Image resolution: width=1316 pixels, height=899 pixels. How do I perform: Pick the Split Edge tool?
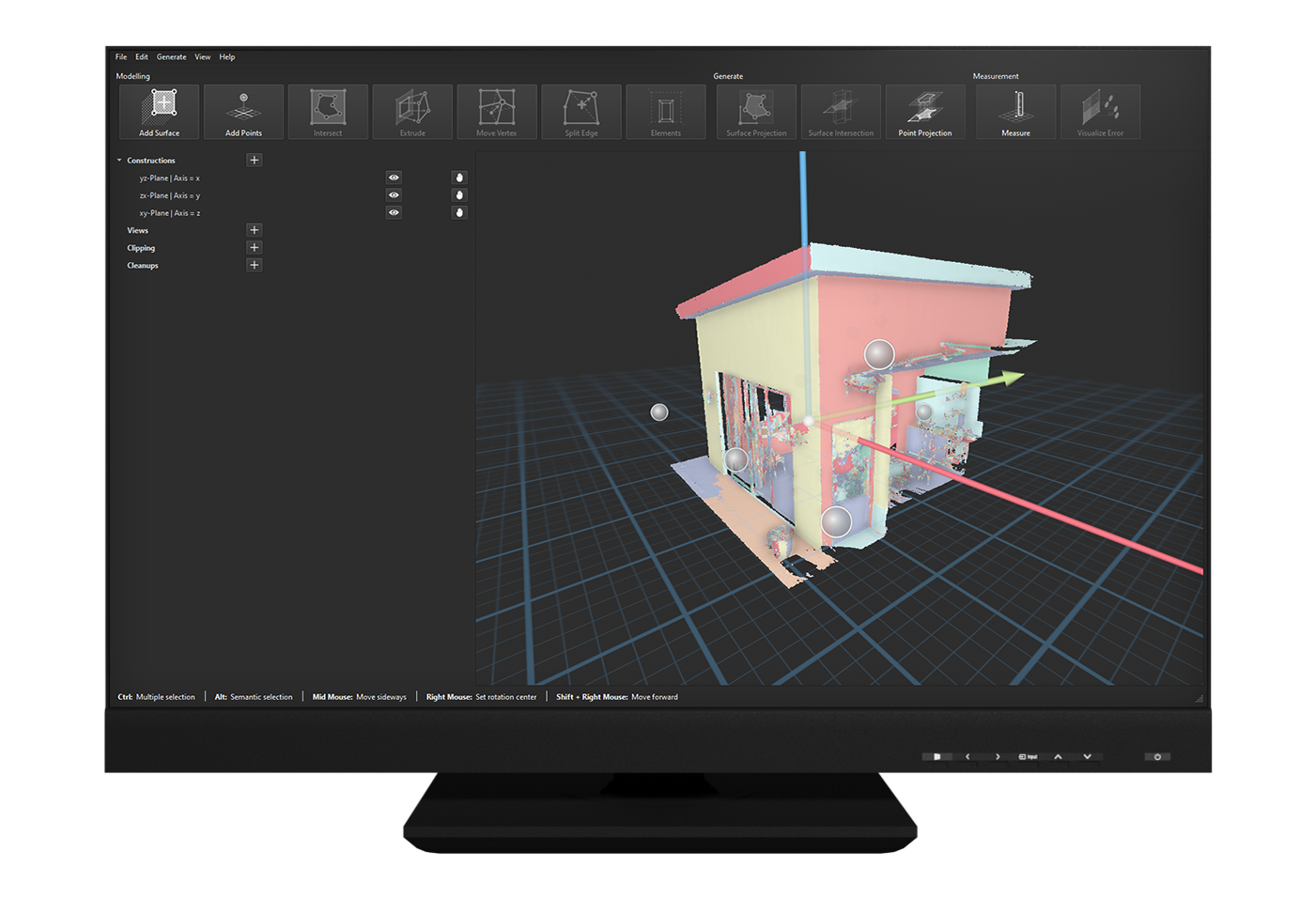pos(581,112)
